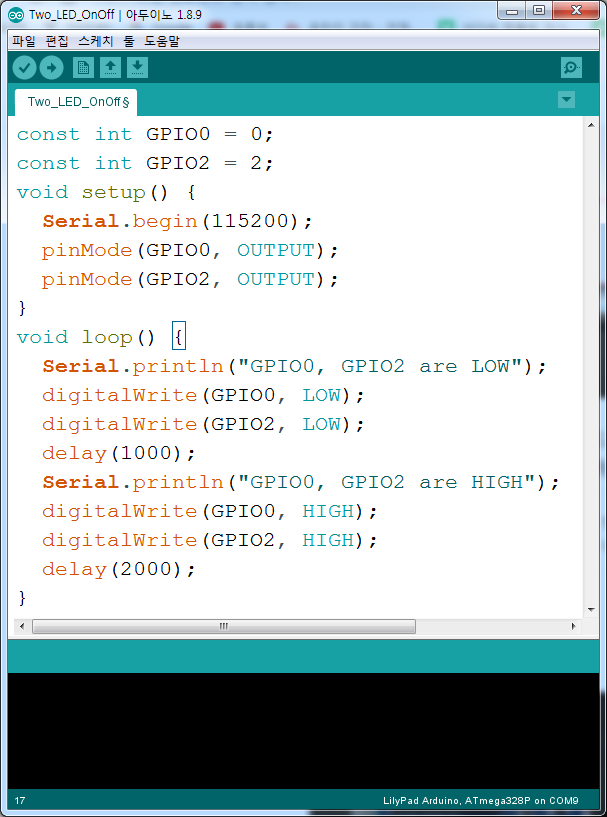Click the Upload (arrow) toolbar button
The width and height of the screenshot is (607, 817).
(52, 68)
